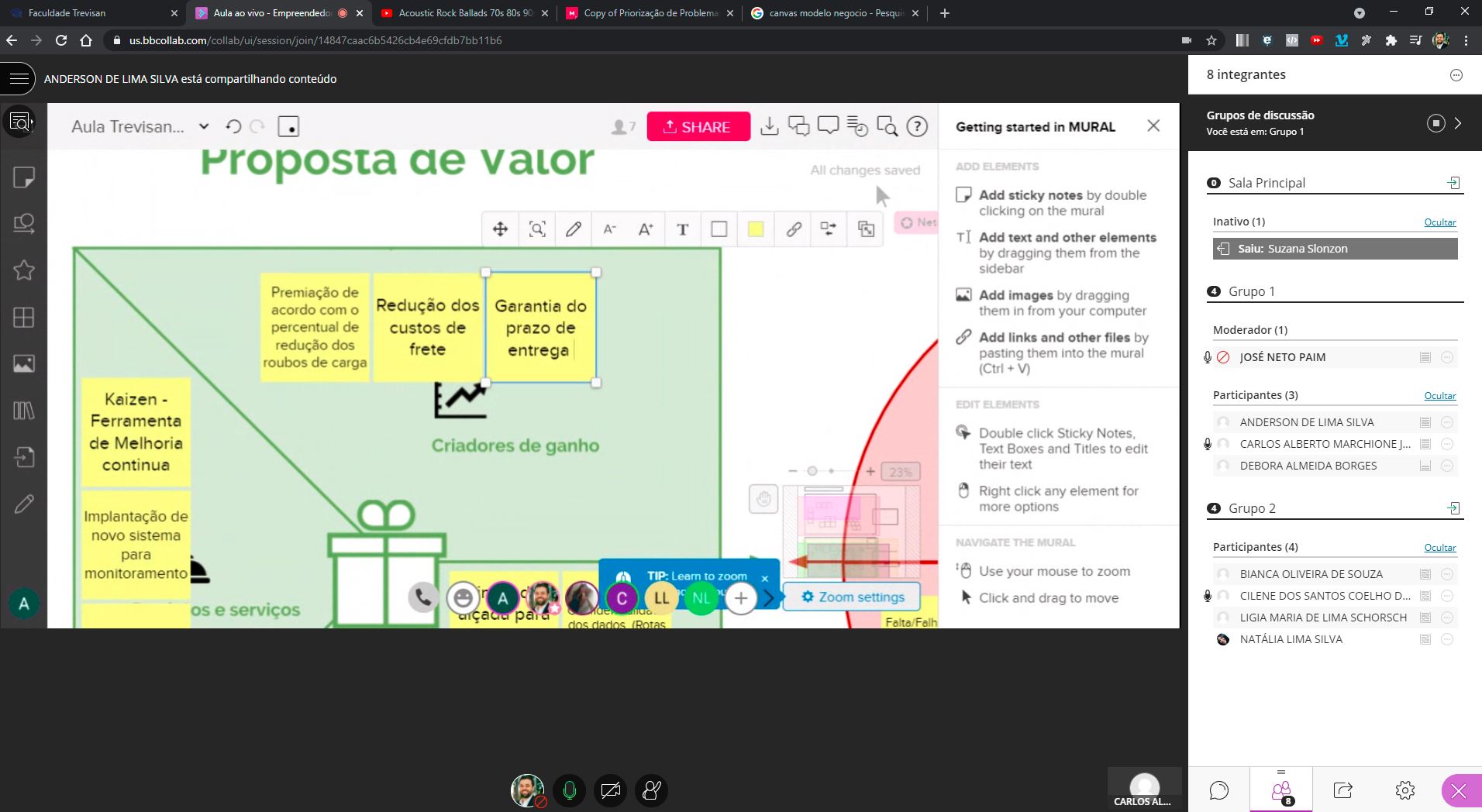Click the browser address bar URL

coord(315,40)
